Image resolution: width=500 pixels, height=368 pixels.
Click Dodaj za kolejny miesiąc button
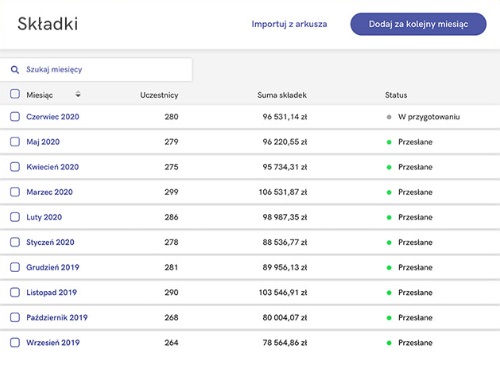(418, 24)
